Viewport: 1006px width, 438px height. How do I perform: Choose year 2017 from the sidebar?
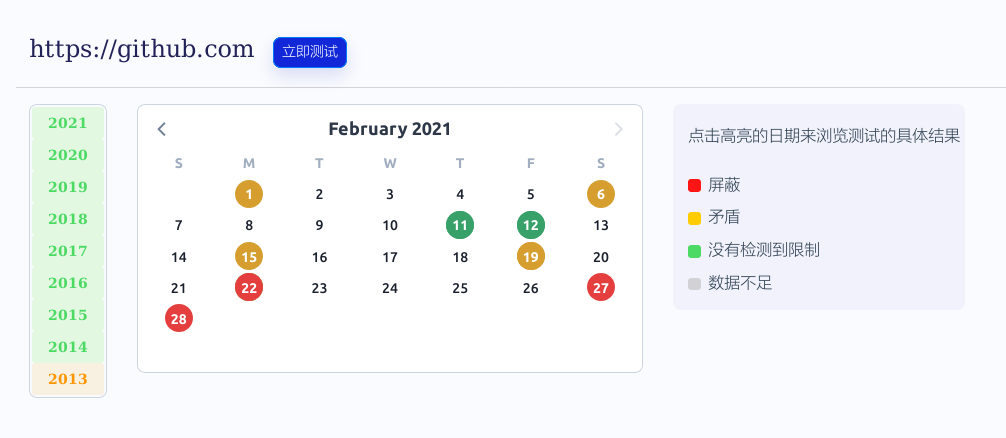[x=68, y=251]
